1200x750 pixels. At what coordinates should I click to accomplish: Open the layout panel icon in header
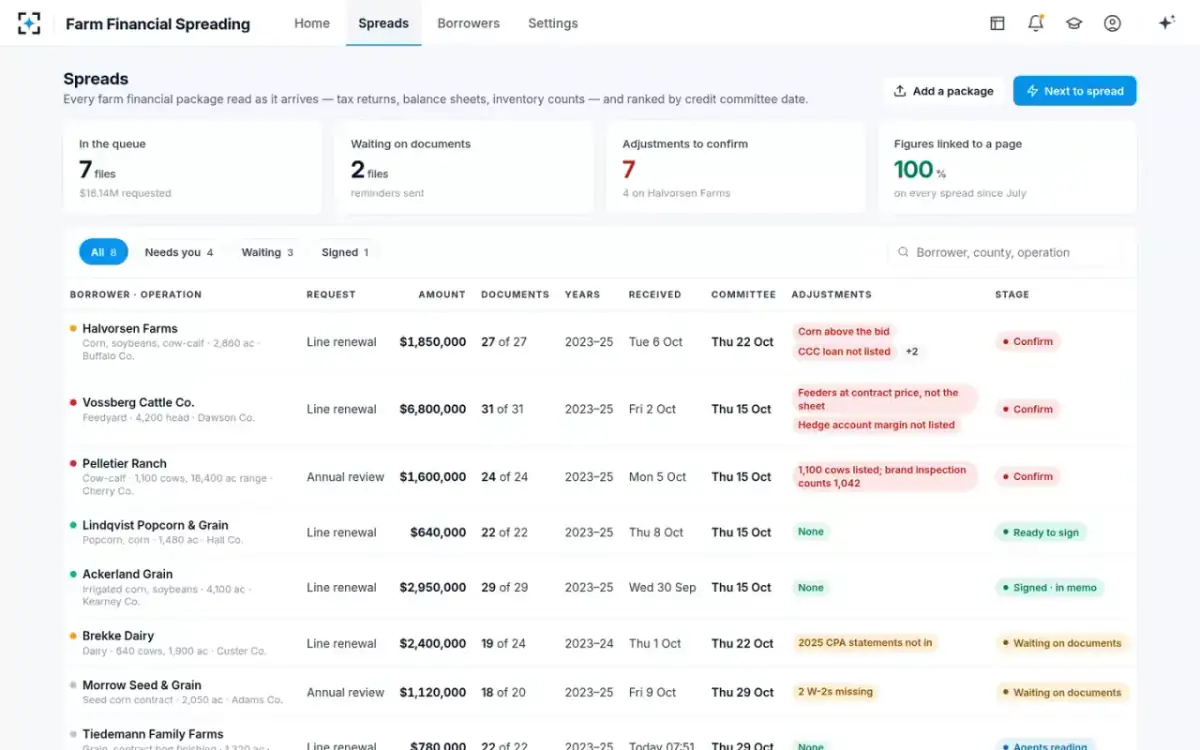[x=997, y=23]
